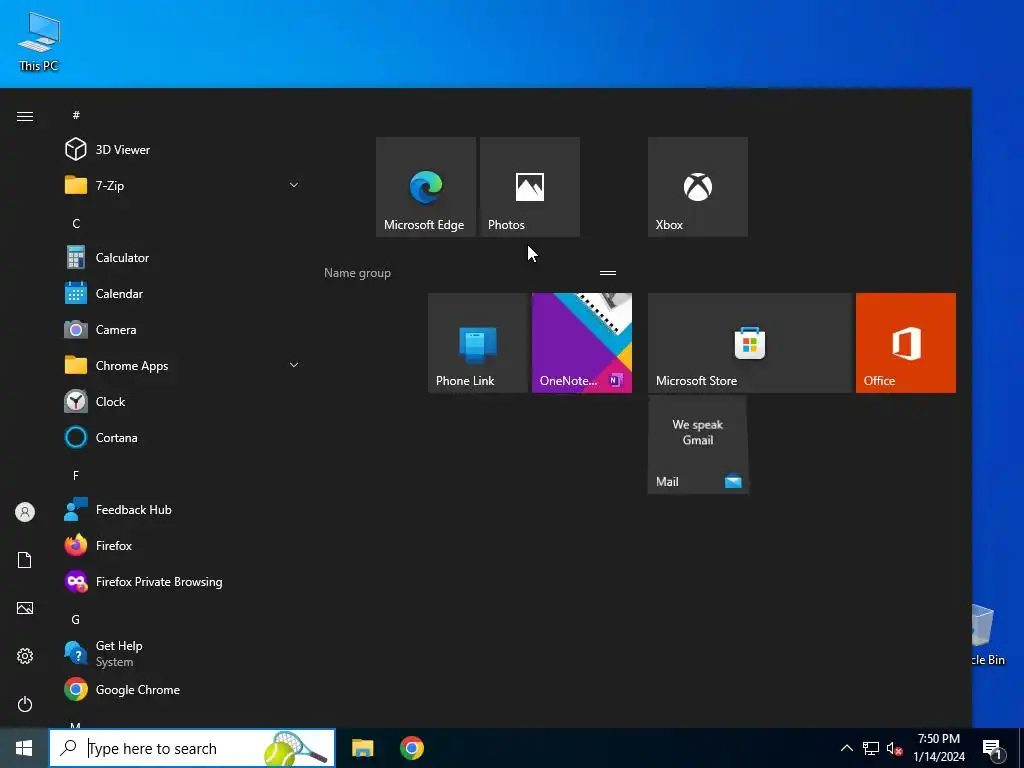Open the notification center

[x=993, y=749]
